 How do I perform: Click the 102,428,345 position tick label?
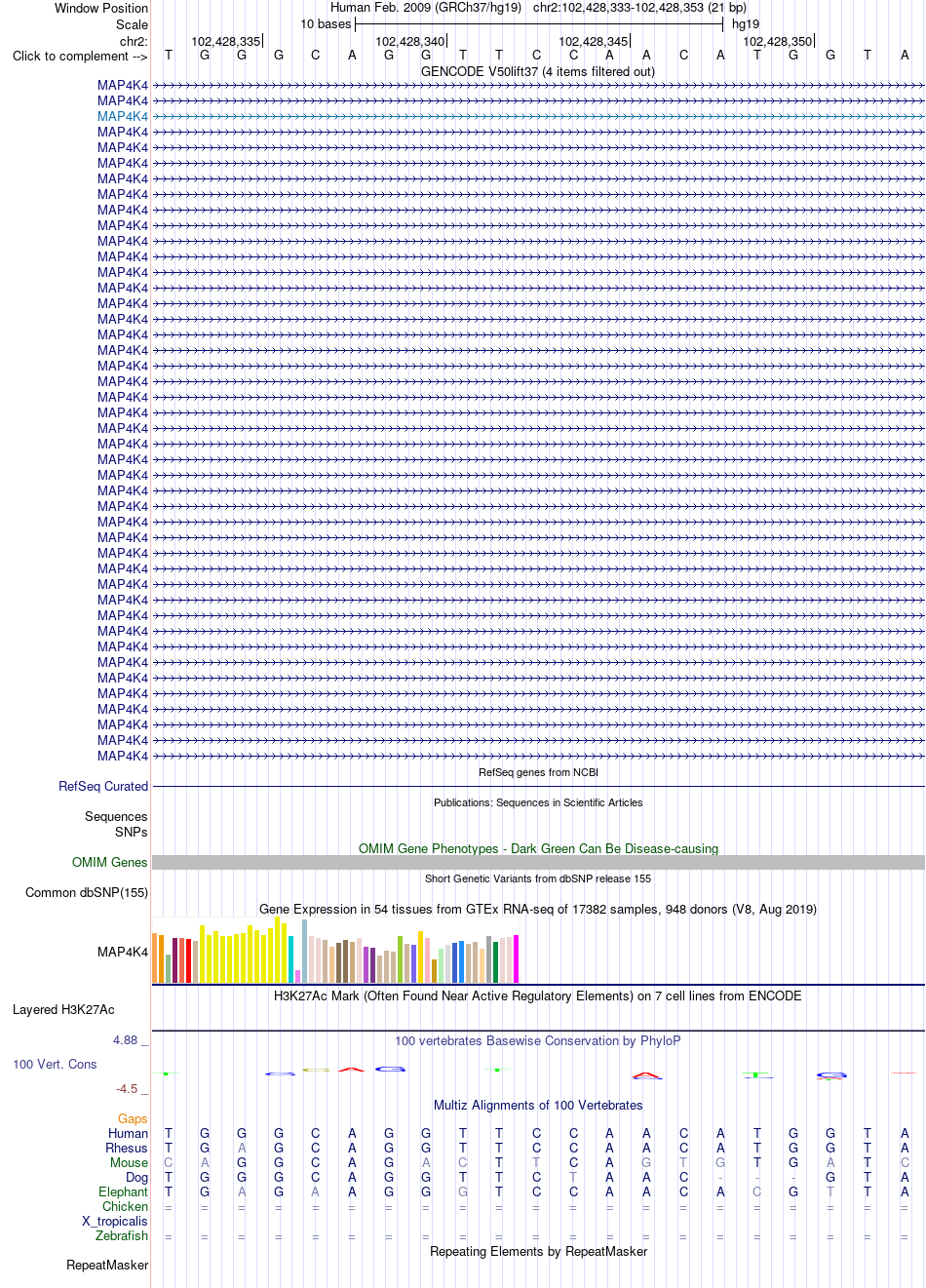tap(594, 41)
